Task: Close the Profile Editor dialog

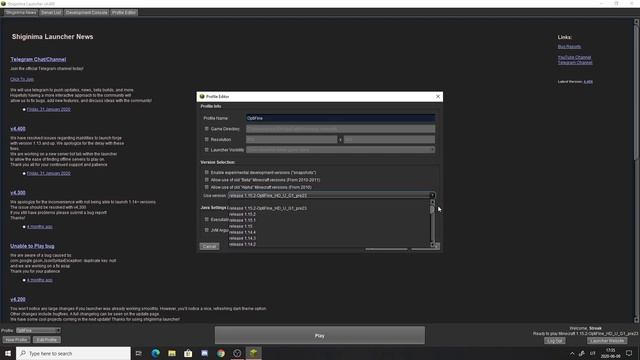Action: pyautogui.click(x=438, y=96)
